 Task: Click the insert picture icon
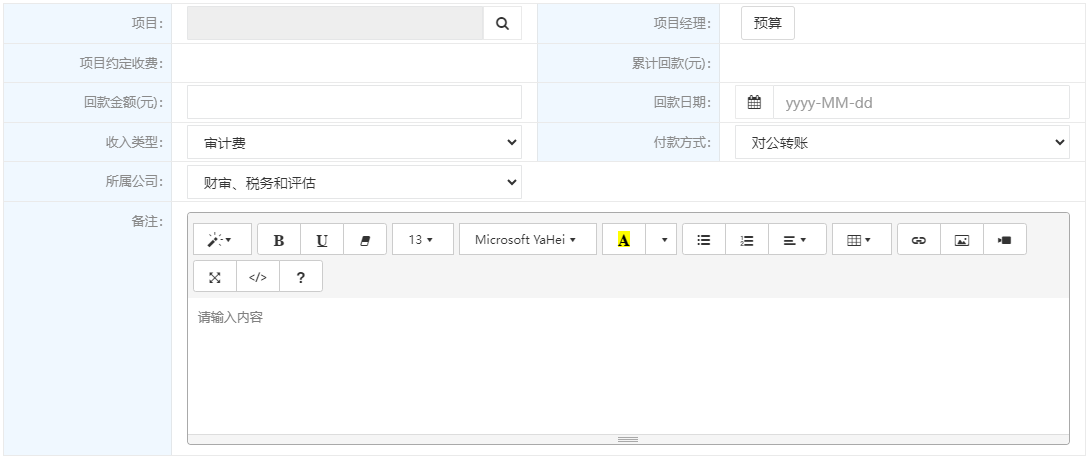click(962, 239)
